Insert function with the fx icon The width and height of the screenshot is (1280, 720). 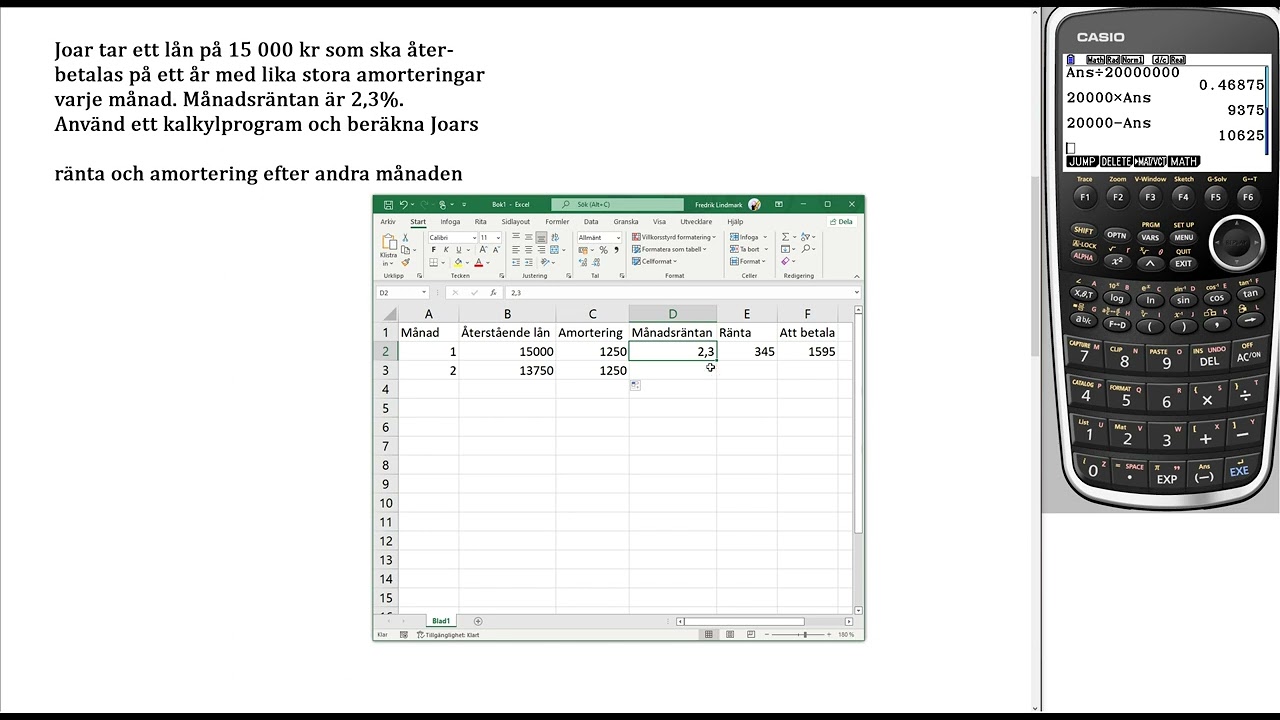pyautogui.click(x=493, y=292)
